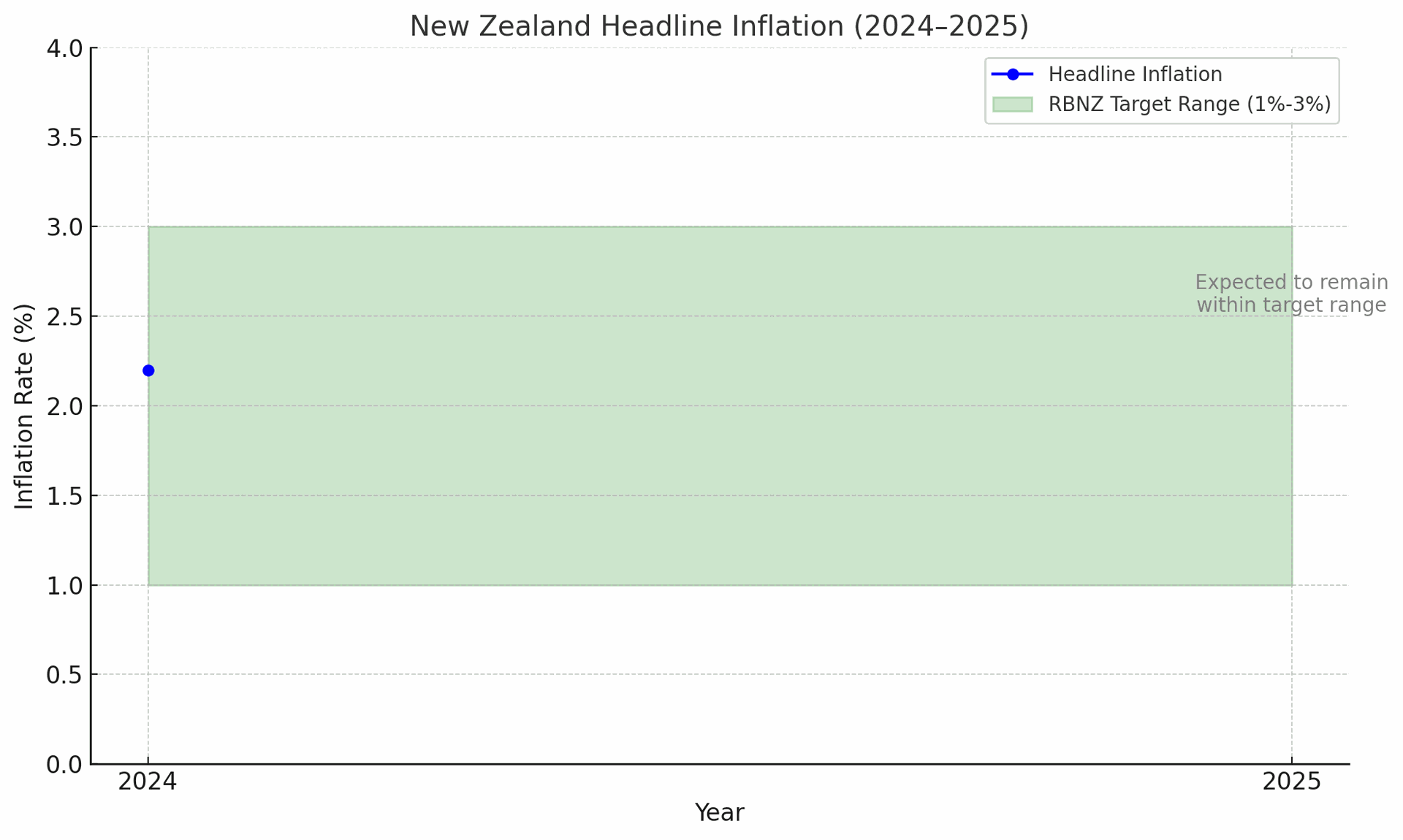Screen dimensions: 1403x840
Task: Click the Headline Inflation legend marker
Action: [x=1013, y=75]
